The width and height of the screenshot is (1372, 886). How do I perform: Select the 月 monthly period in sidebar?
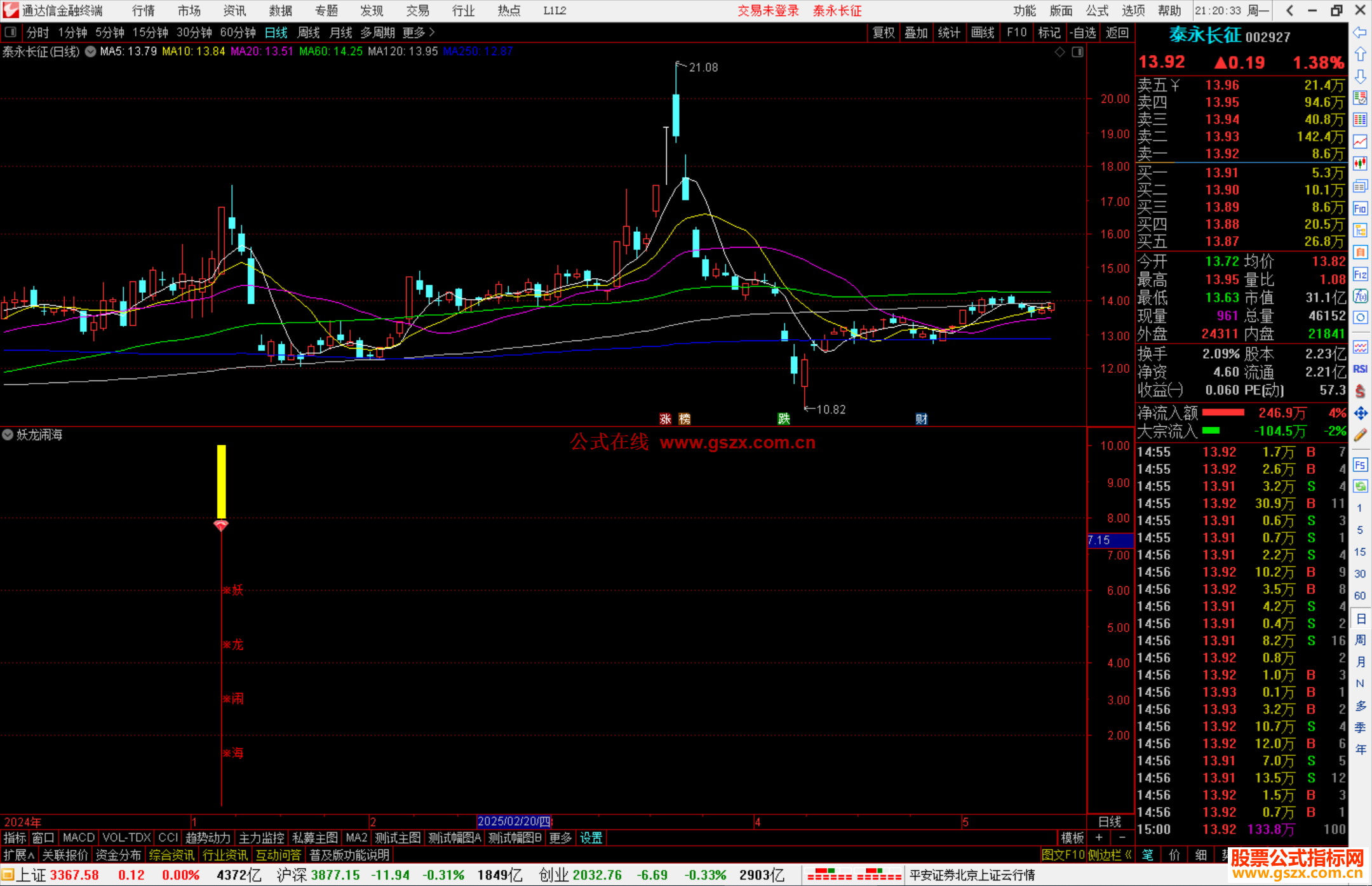pos(1361,662)
